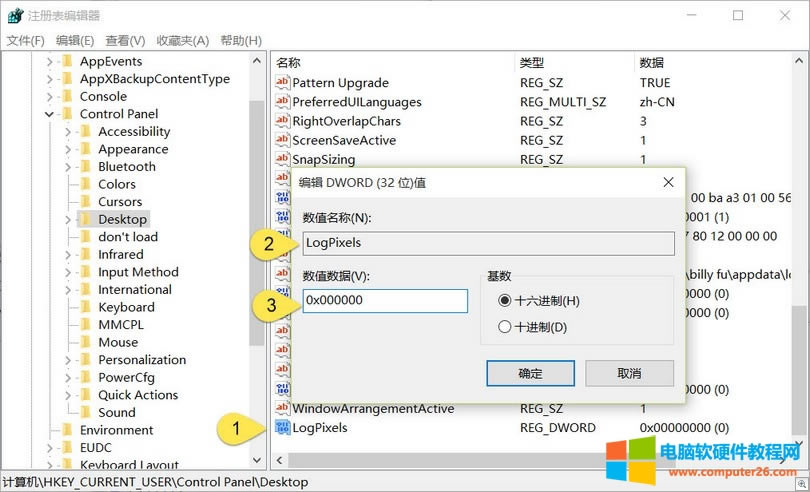Expand the Accessibility tree node
Image resolution: width=810 pixels, height=492 pixels.
[68, 132]
